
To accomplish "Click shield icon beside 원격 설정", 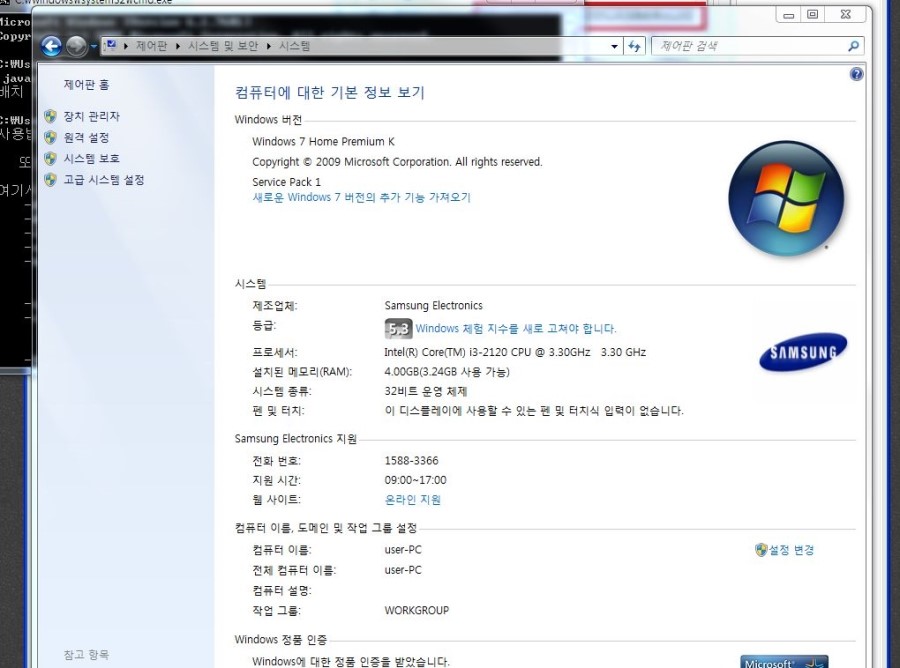I will tap(51, 138).
